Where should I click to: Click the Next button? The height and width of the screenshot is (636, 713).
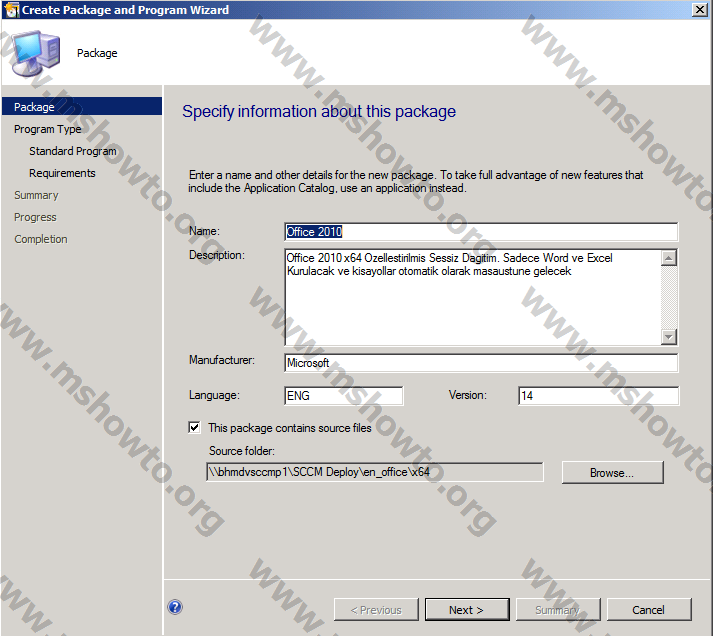click(467, 610)
